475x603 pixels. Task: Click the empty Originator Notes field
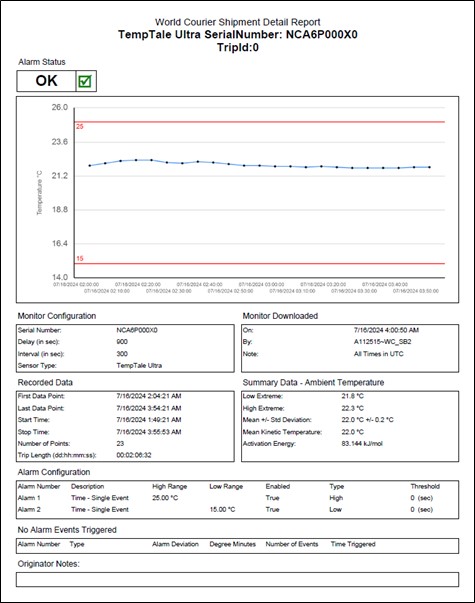237,580
